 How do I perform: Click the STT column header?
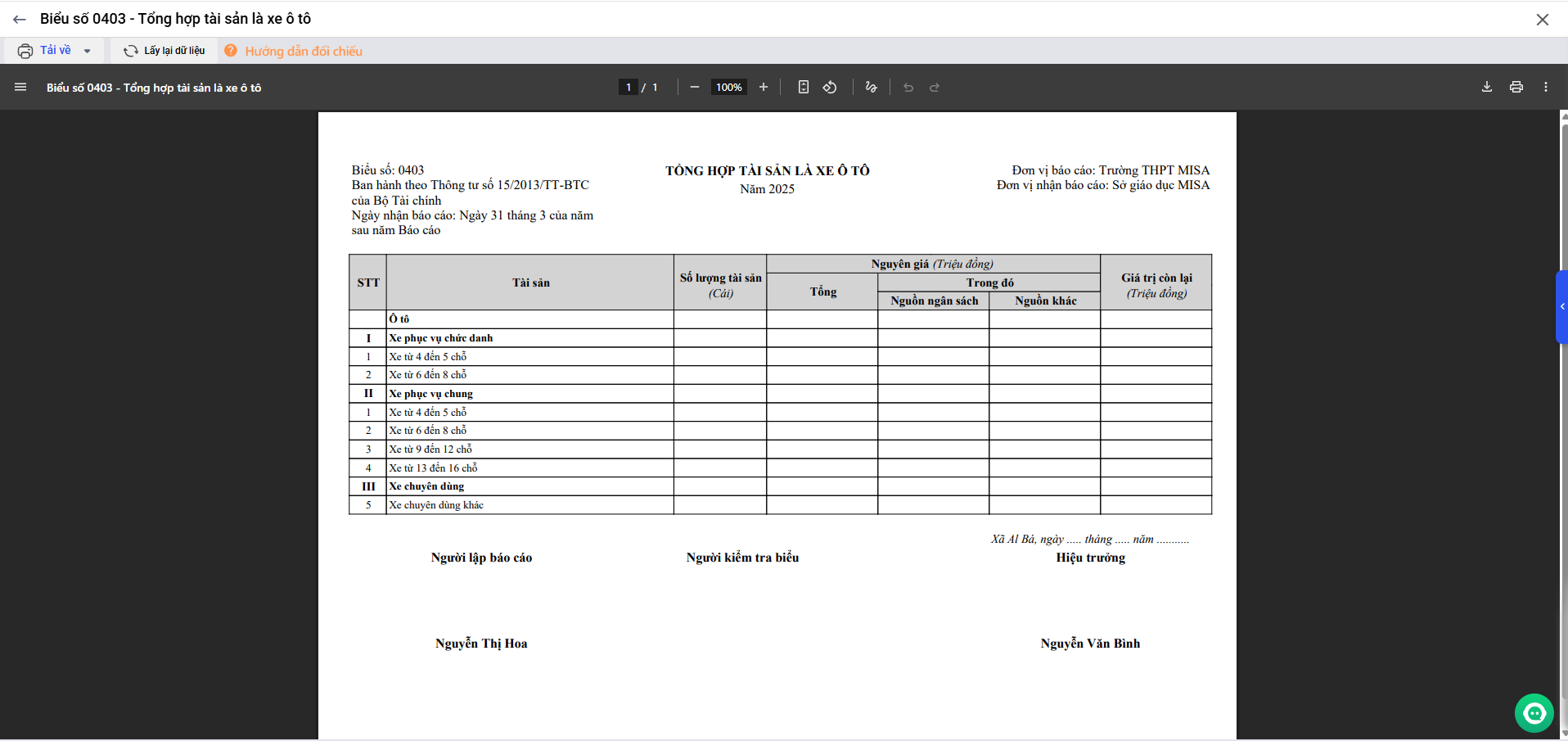point(368,282)
